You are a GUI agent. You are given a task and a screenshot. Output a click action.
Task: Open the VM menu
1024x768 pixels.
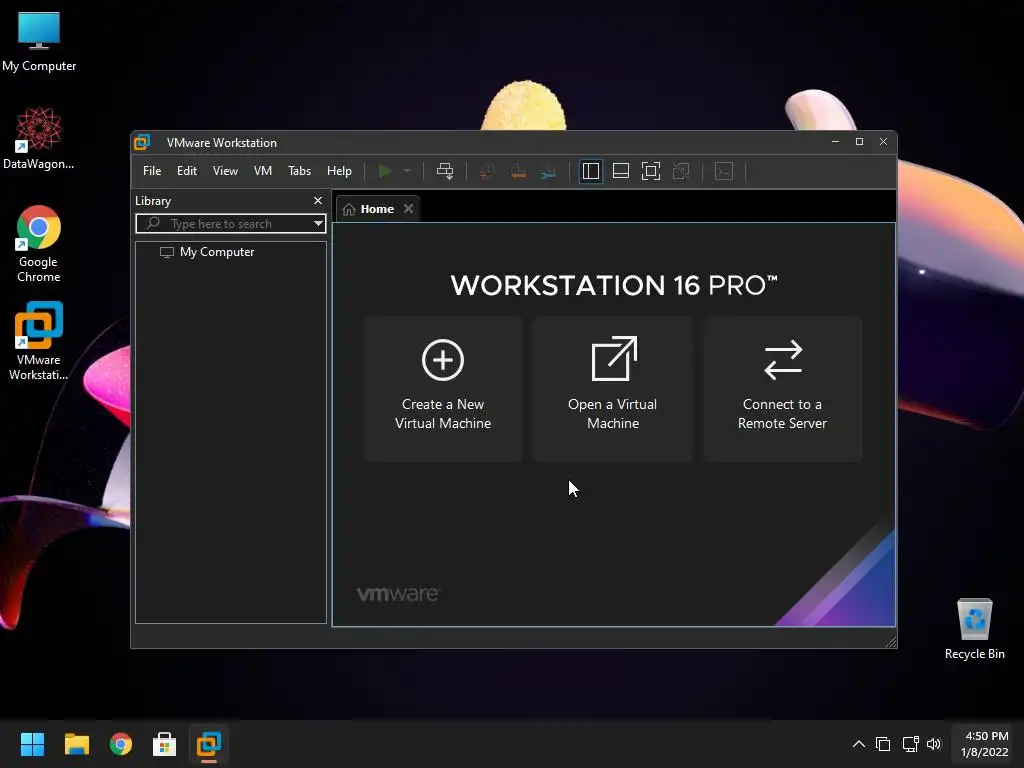point(263,171)
